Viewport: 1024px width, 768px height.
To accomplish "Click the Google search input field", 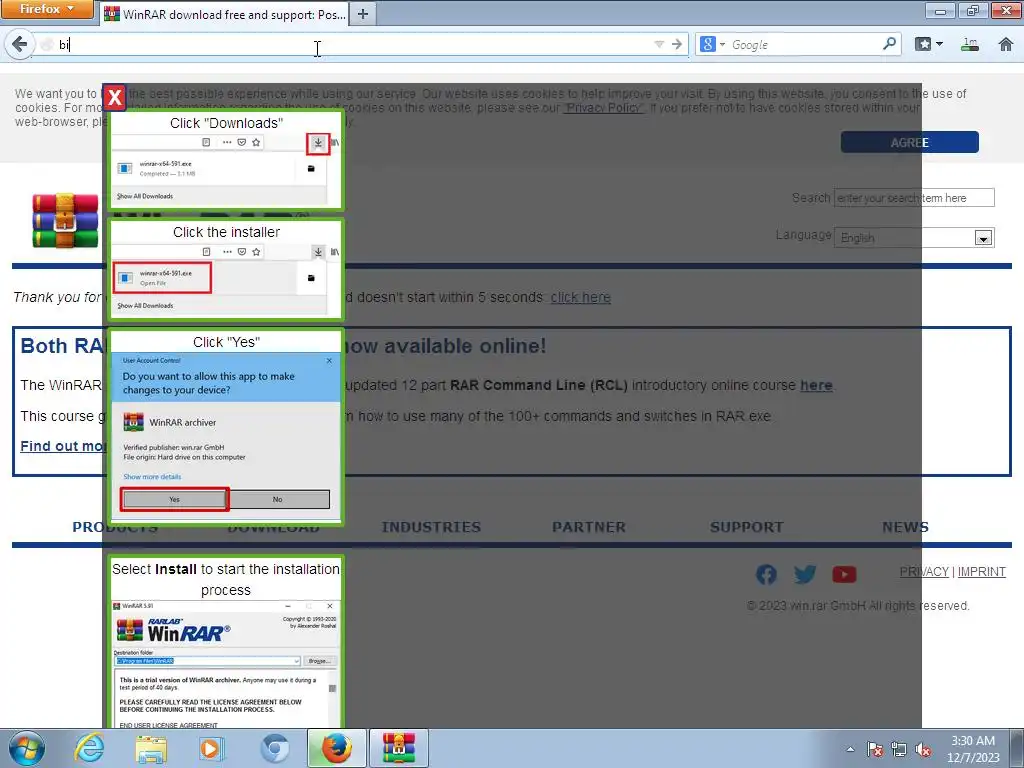I will [x=805, y=44].
